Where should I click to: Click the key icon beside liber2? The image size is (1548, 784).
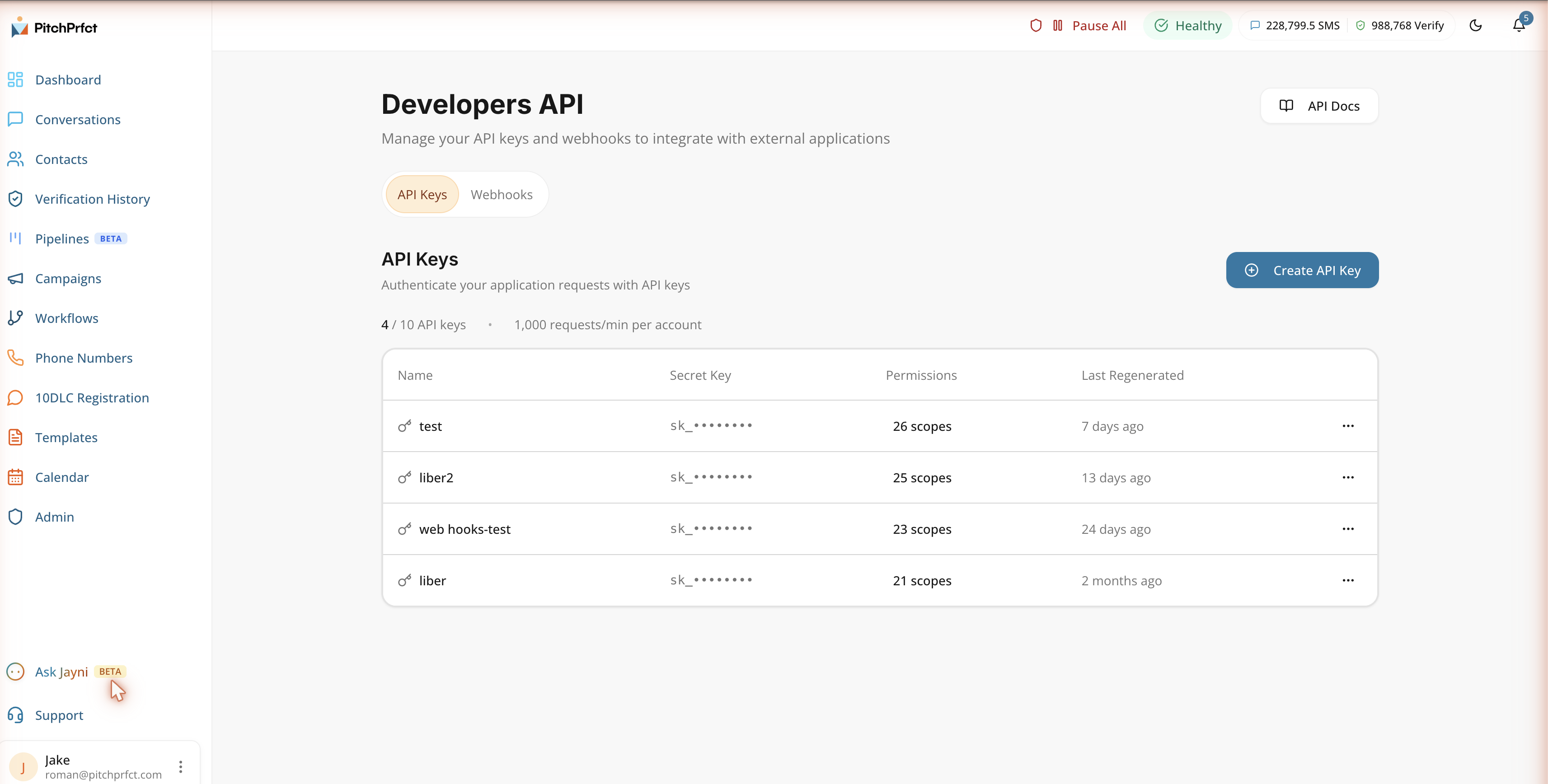tap(404, 478)
